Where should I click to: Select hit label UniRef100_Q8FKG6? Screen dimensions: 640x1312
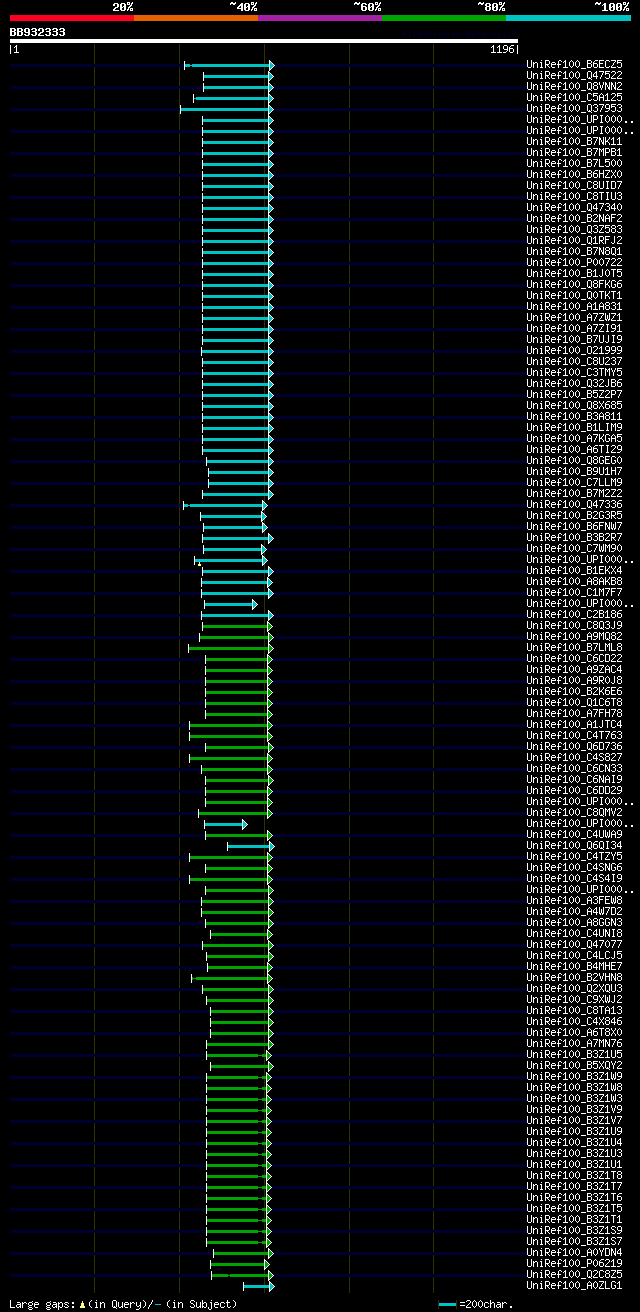coord(574,284)
